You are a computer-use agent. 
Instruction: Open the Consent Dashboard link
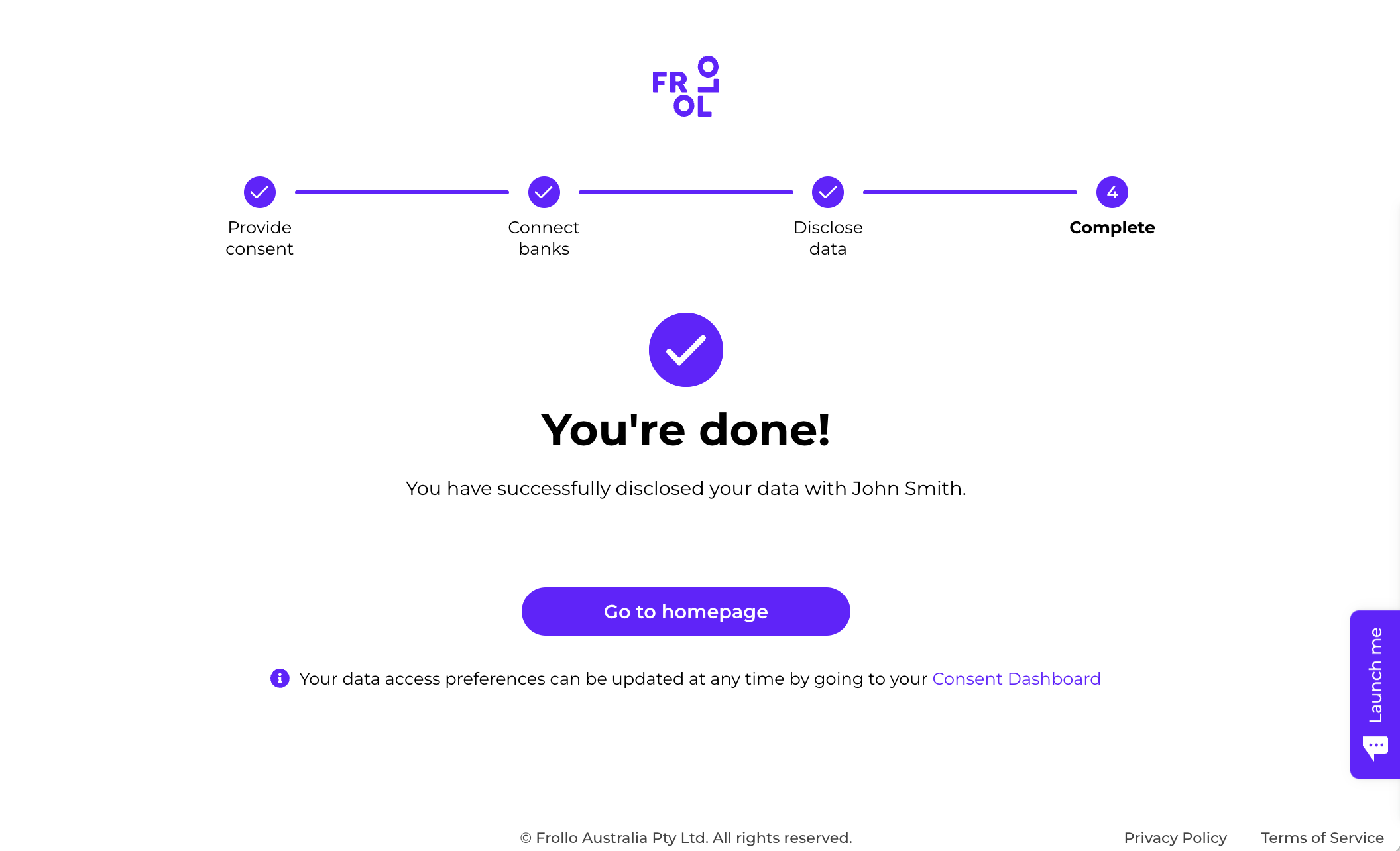pyautogui.click(x=1016, y=679)
